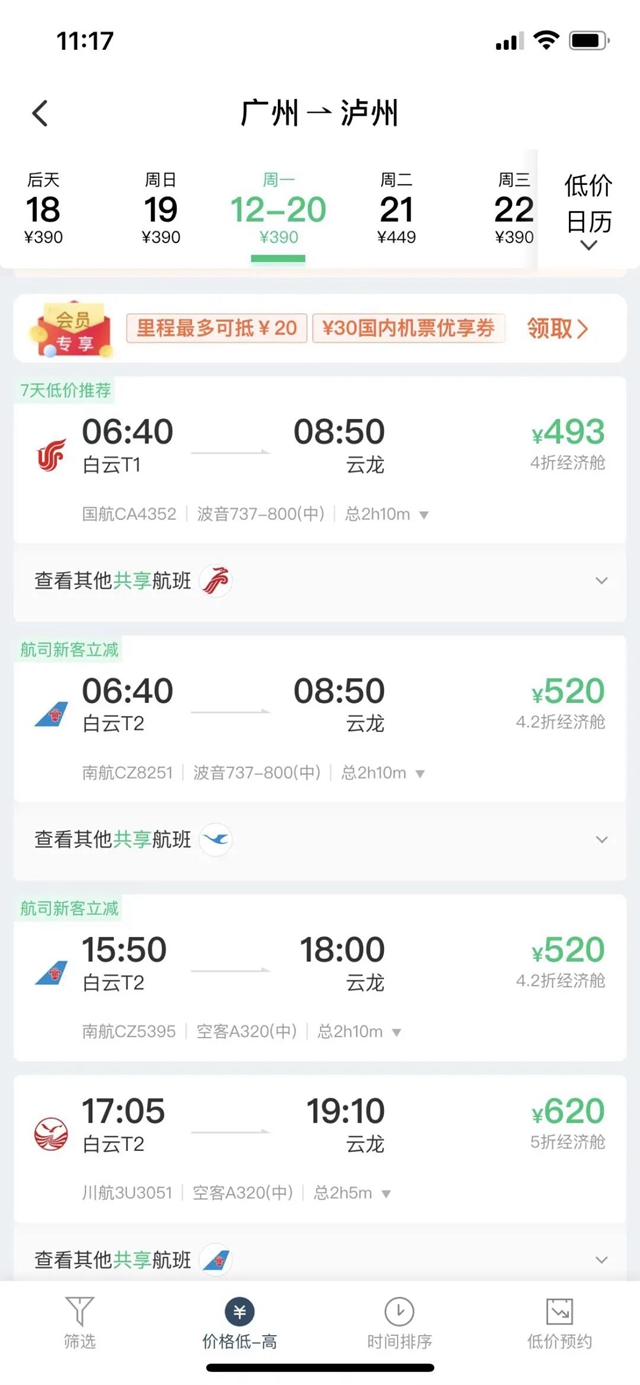Select the 后天 18 date tab
Image resolution: width=640 pixels, height=1385 pixels.
pos(43,208)
